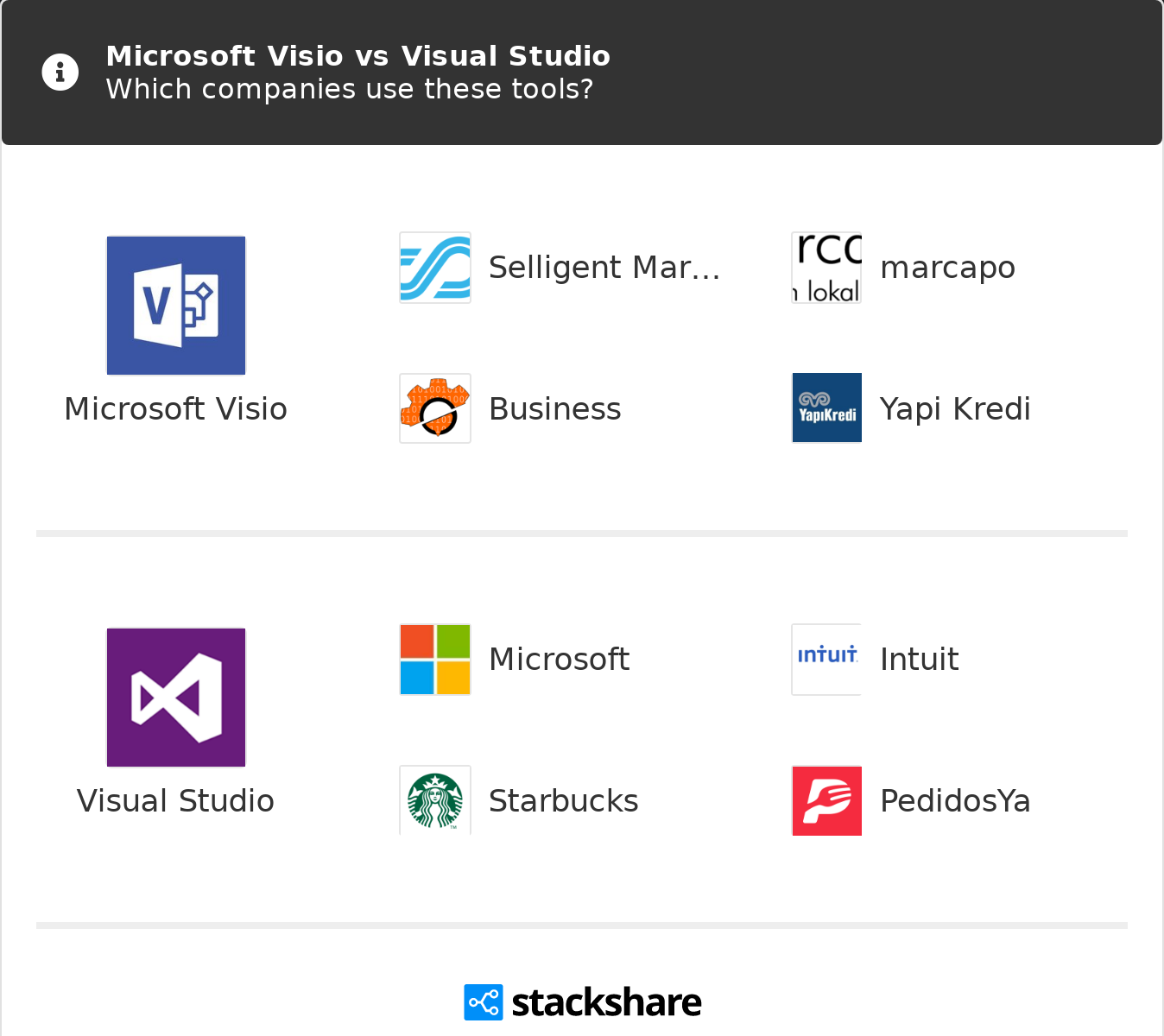Click the header title Microsoft Visio vs Visual Studio
This screenshot has width=1164, height=1036.
pos(358,55)
